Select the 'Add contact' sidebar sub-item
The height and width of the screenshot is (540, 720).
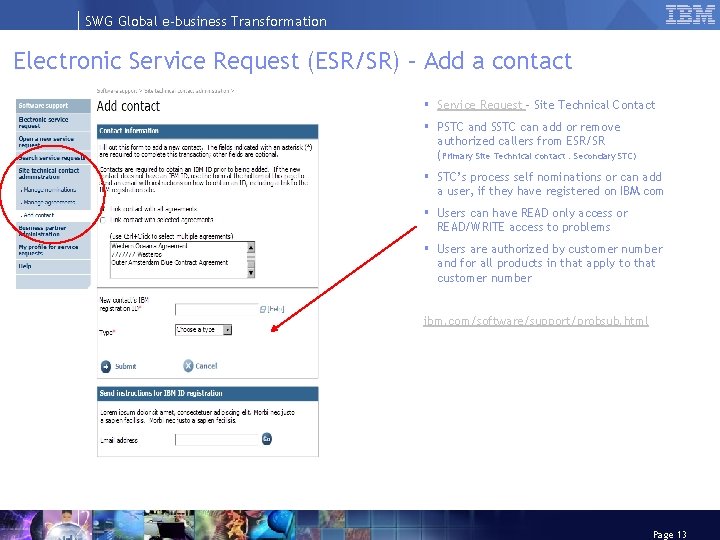(38, 215)
